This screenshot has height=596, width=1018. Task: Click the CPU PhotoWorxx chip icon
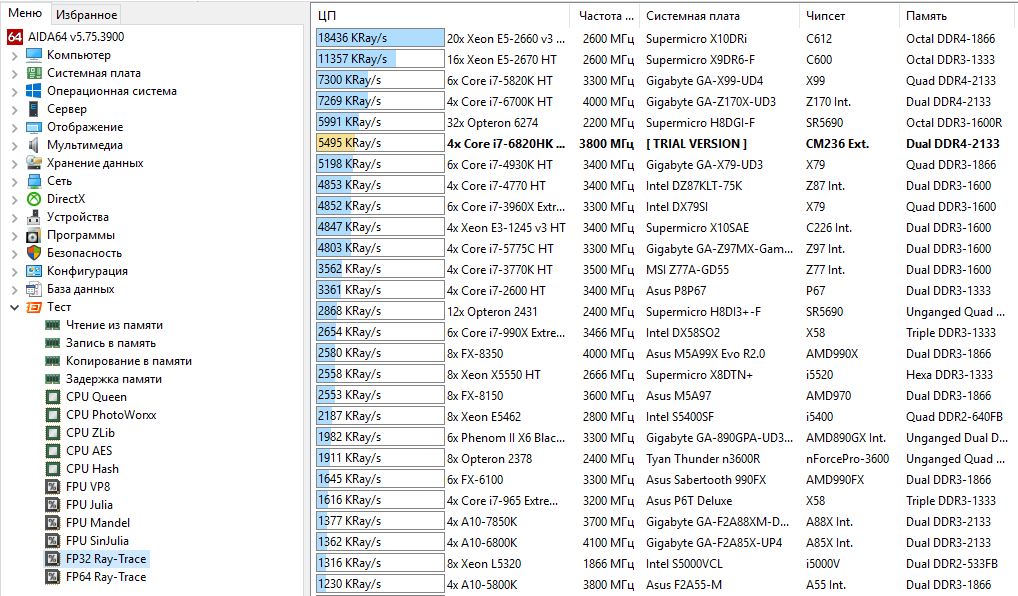(x=53, y=414)
